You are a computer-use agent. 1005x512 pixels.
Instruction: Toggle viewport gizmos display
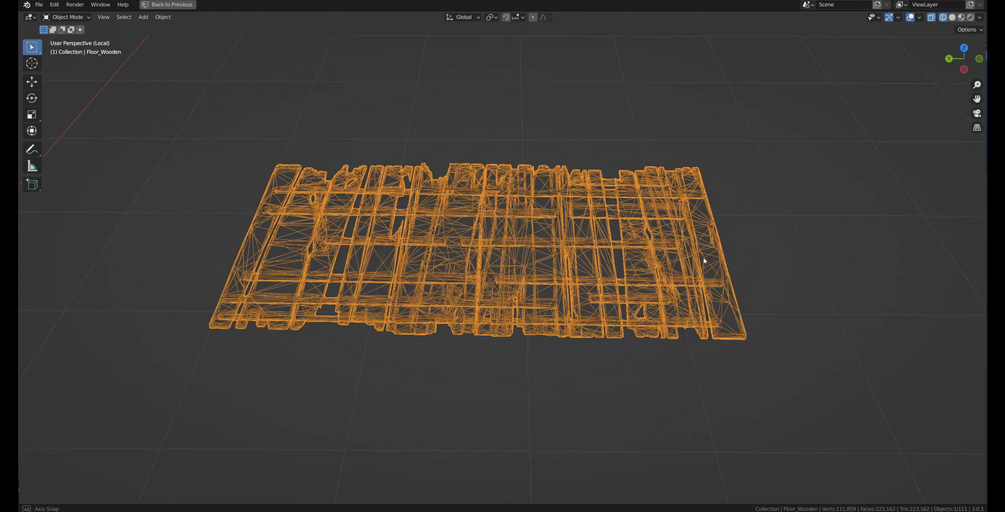click(889, 17)
